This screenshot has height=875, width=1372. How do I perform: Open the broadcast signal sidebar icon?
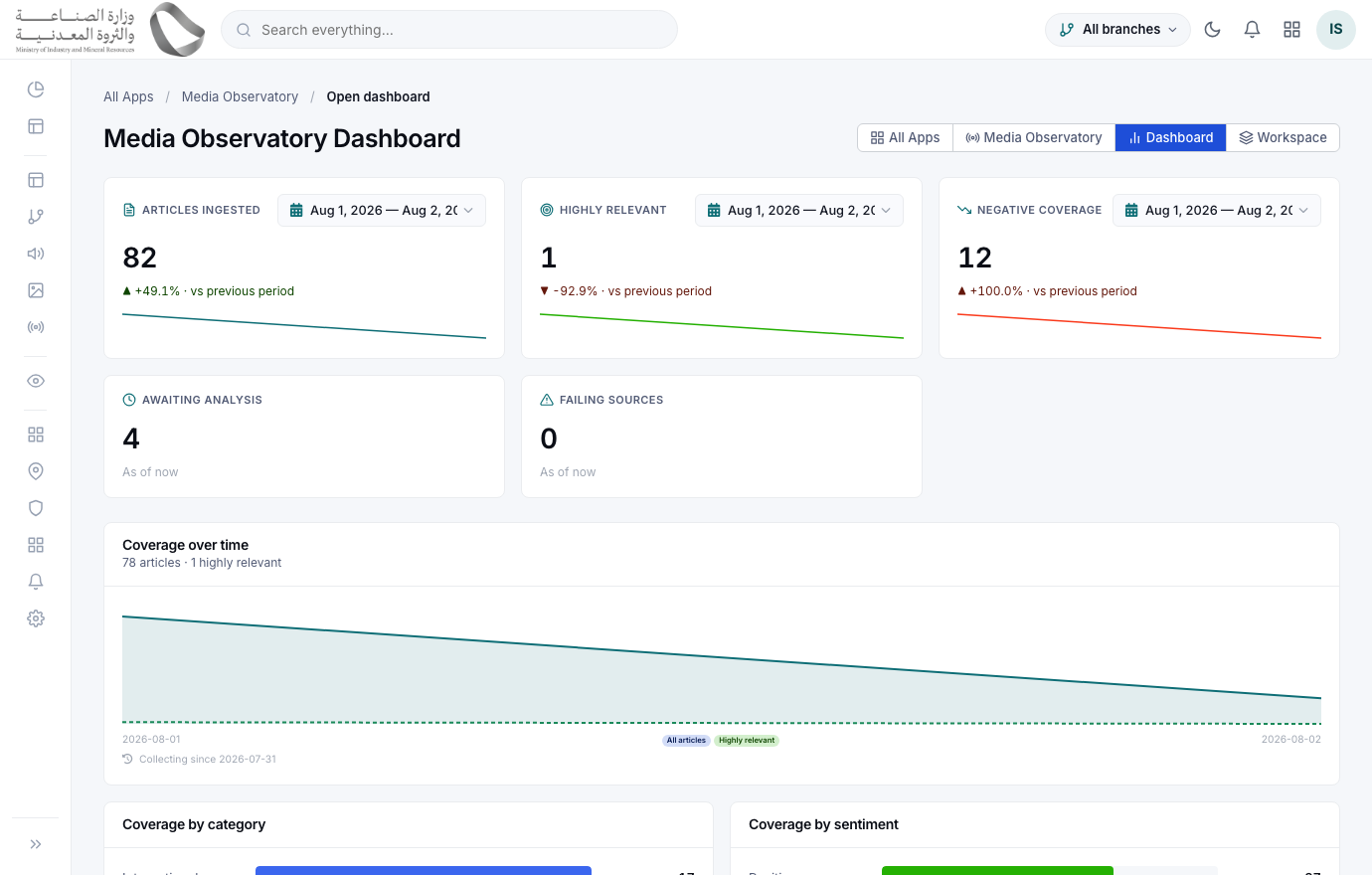36,327
